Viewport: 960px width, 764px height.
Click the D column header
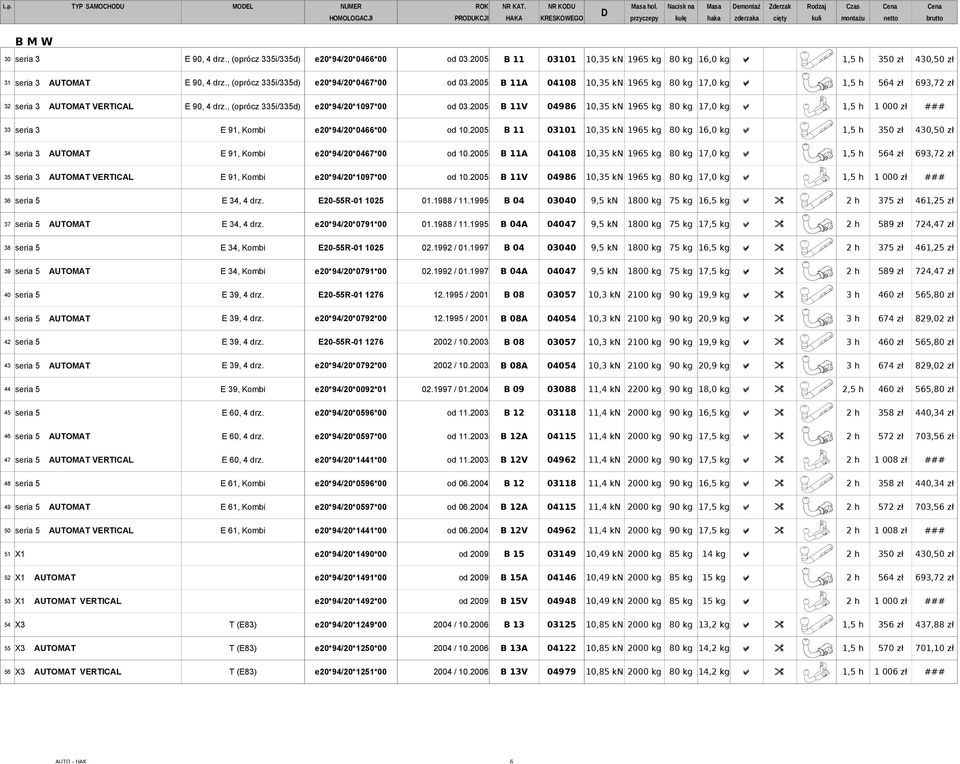[604, 12]
